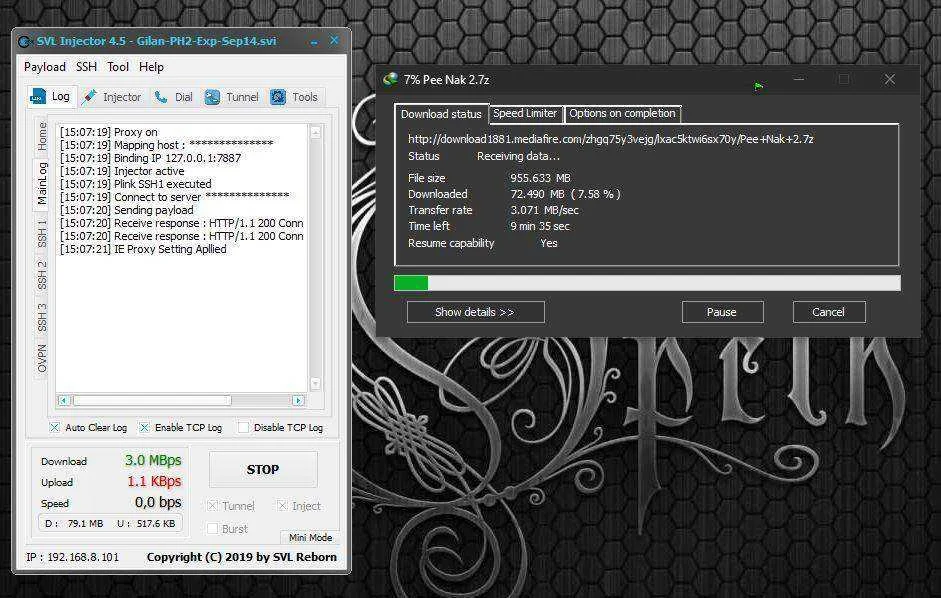Switch to Mini Mode
The height and width of the screenshot is (598, 941).
tap(310, 537)
